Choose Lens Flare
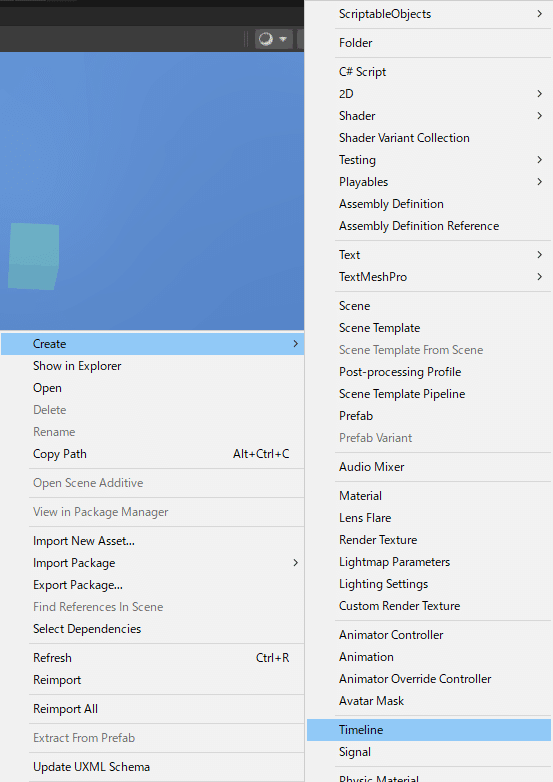 click(x=365, y=518)
